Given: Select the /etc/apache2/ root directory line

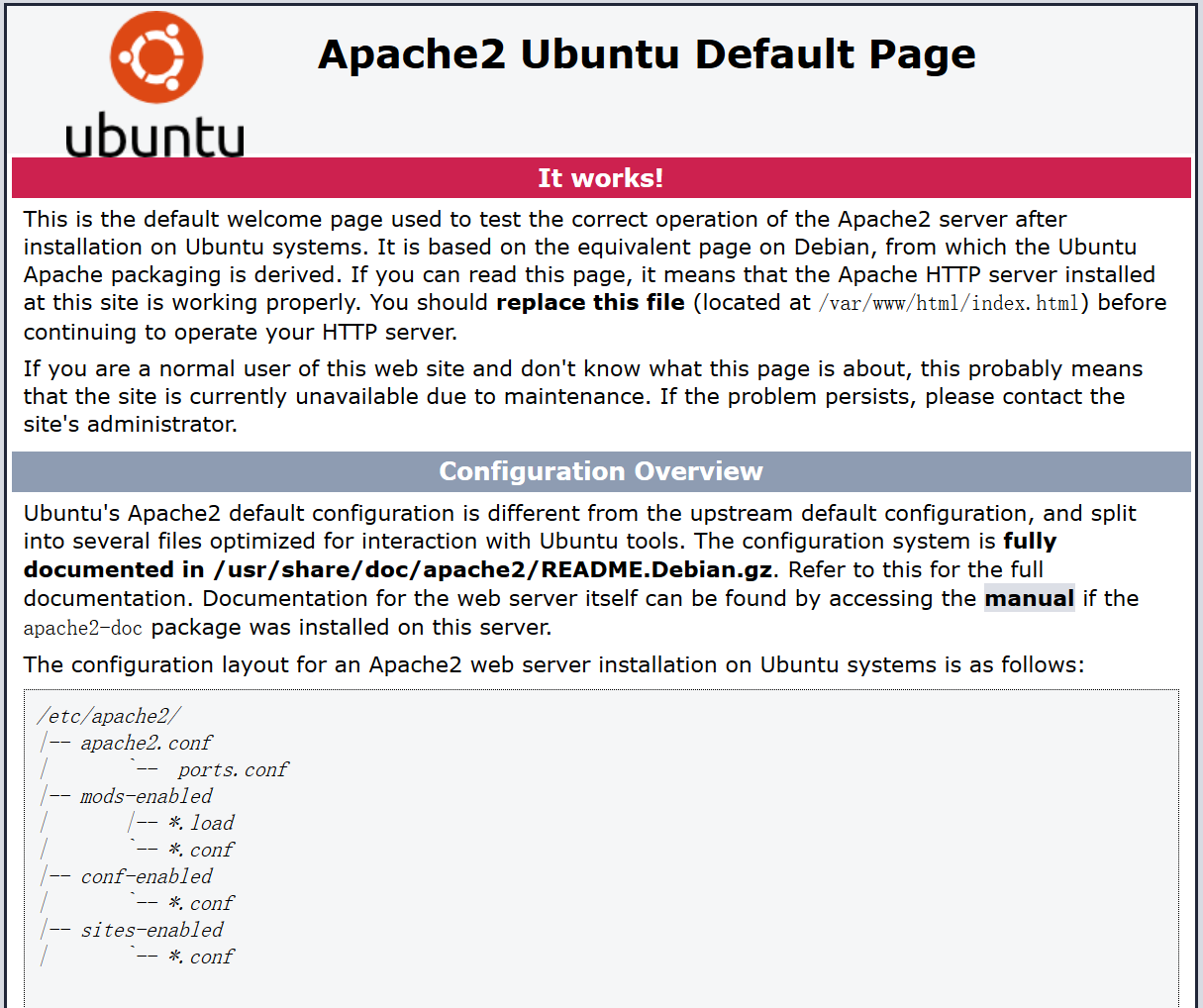Looking at the screenshot, I should 109,716.
